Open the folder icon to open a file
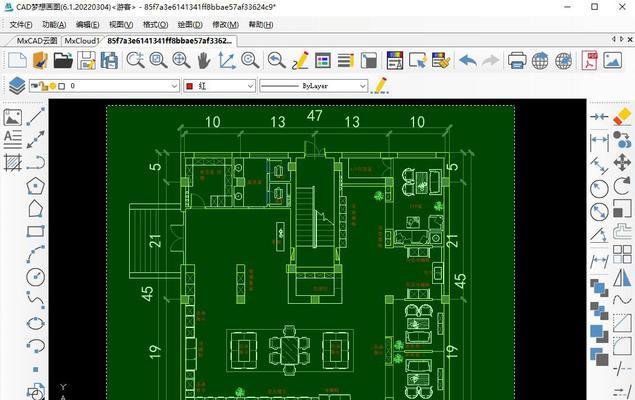 63,60
